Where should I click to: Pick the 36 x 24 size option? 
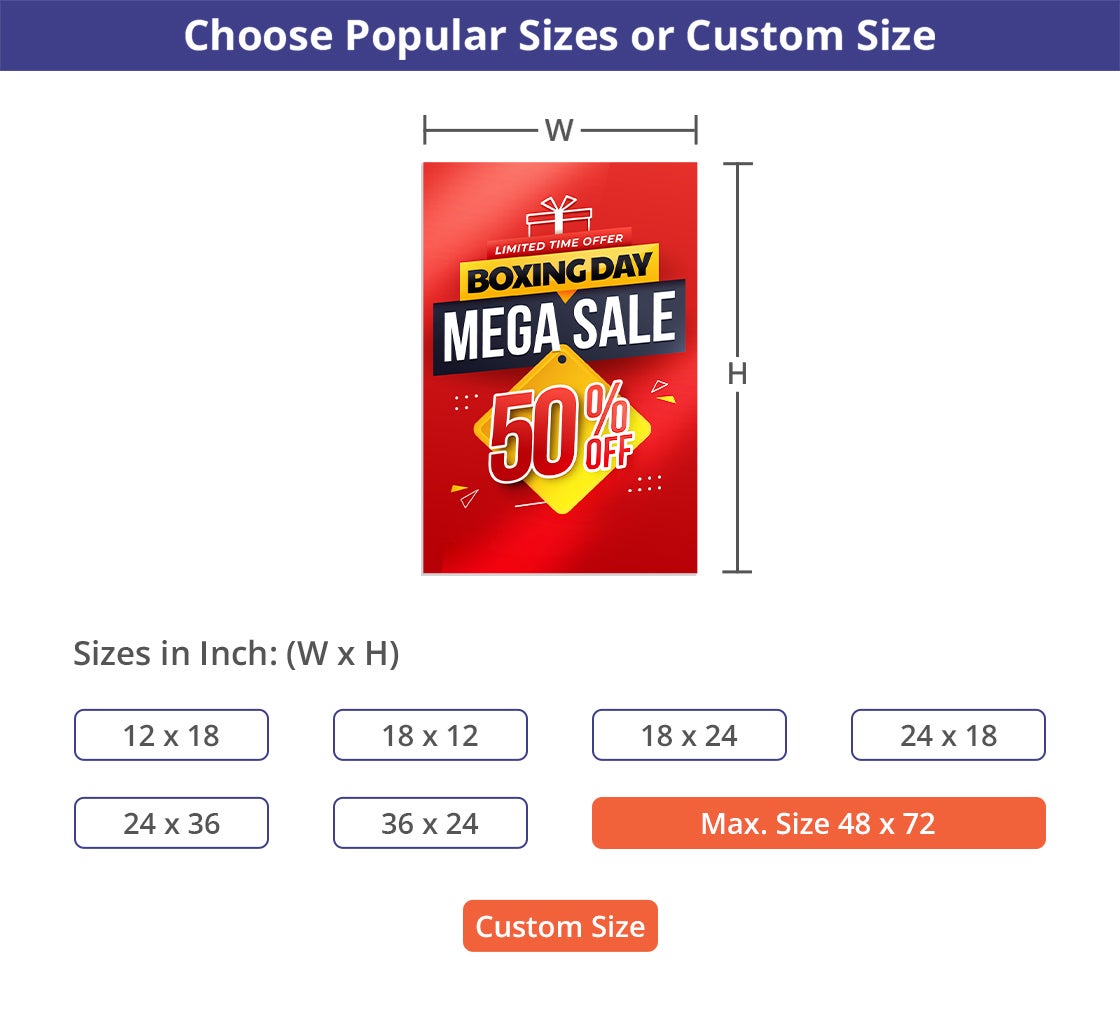430,823
